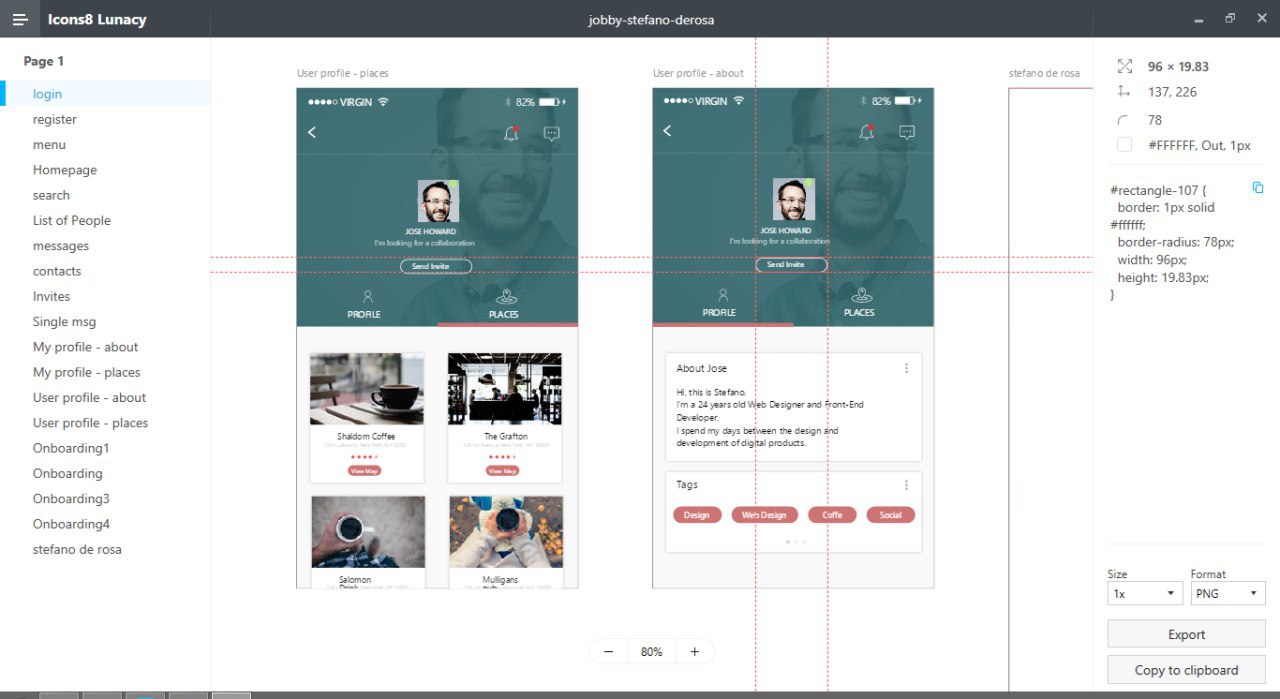Click back arrow in about artboard

click(x=667, y=131)
